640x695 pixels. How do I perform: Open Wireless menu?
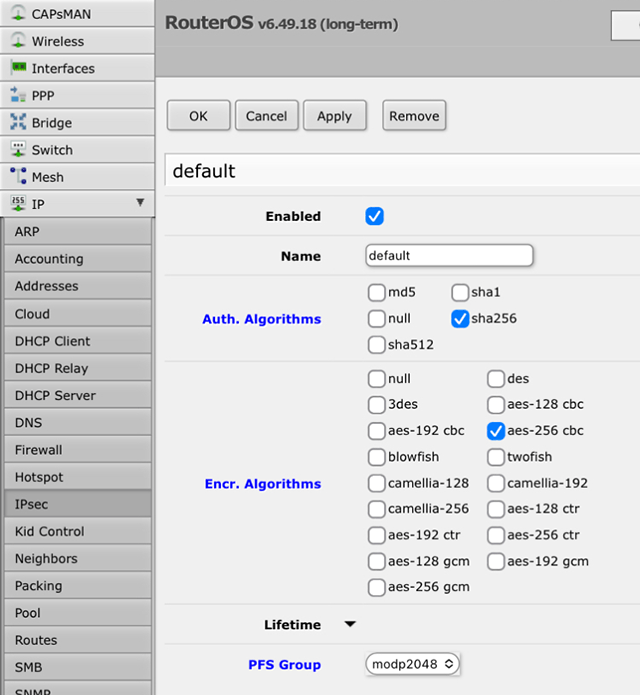point(77,41)
